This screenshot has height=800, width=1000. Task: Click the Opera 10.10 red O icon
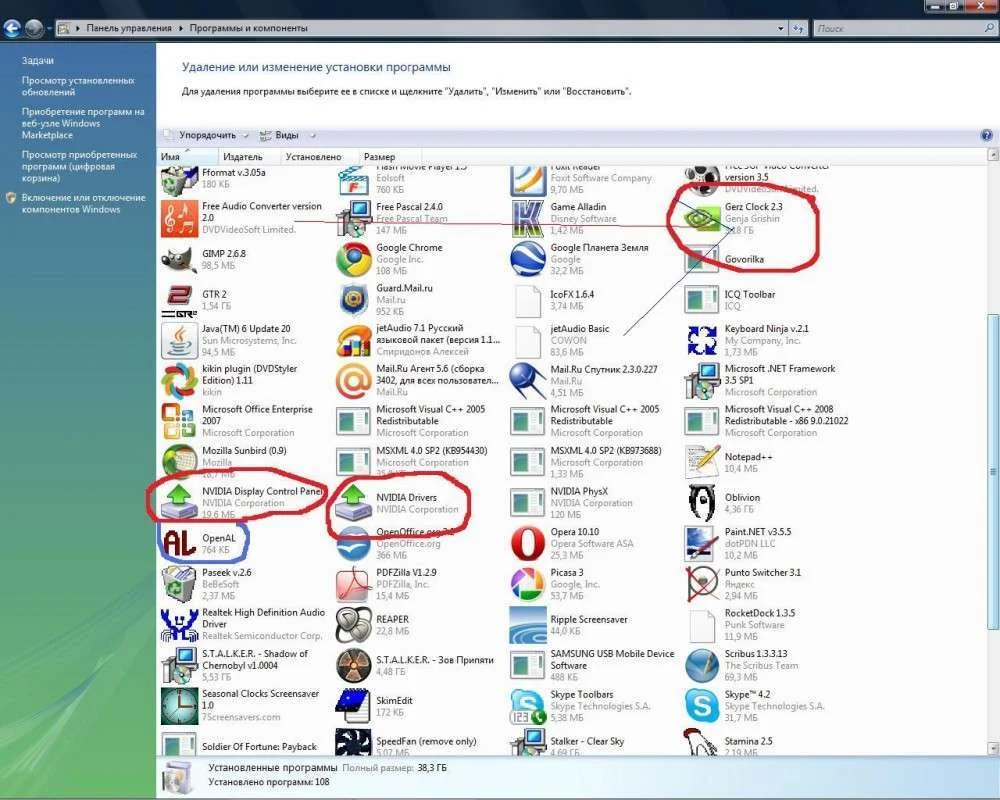click(x=528, y=543)
